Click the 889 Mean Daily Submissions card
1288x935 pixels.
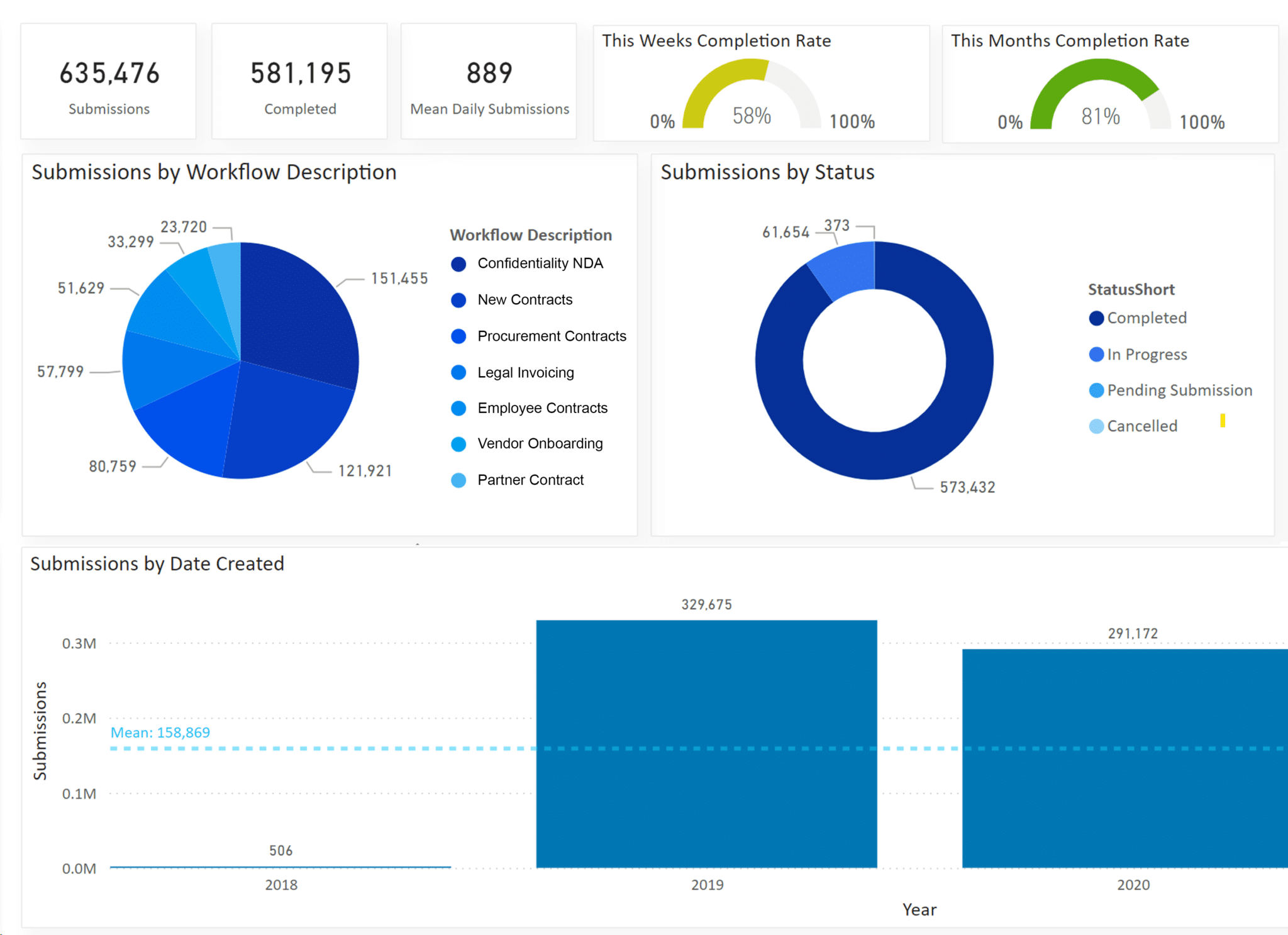tap(489, 82)
